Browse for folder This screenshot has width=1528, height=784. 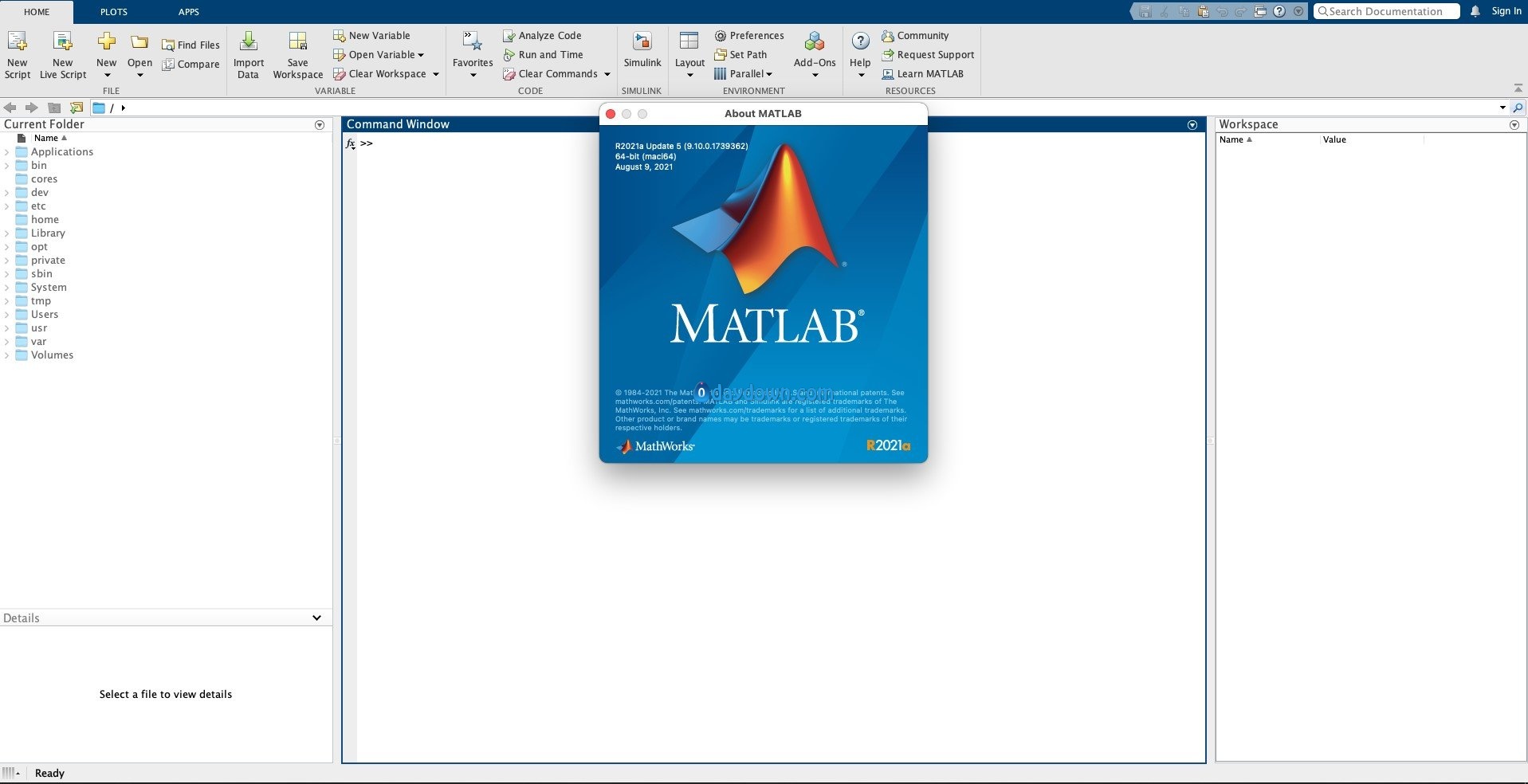click(x=77, y=108)
